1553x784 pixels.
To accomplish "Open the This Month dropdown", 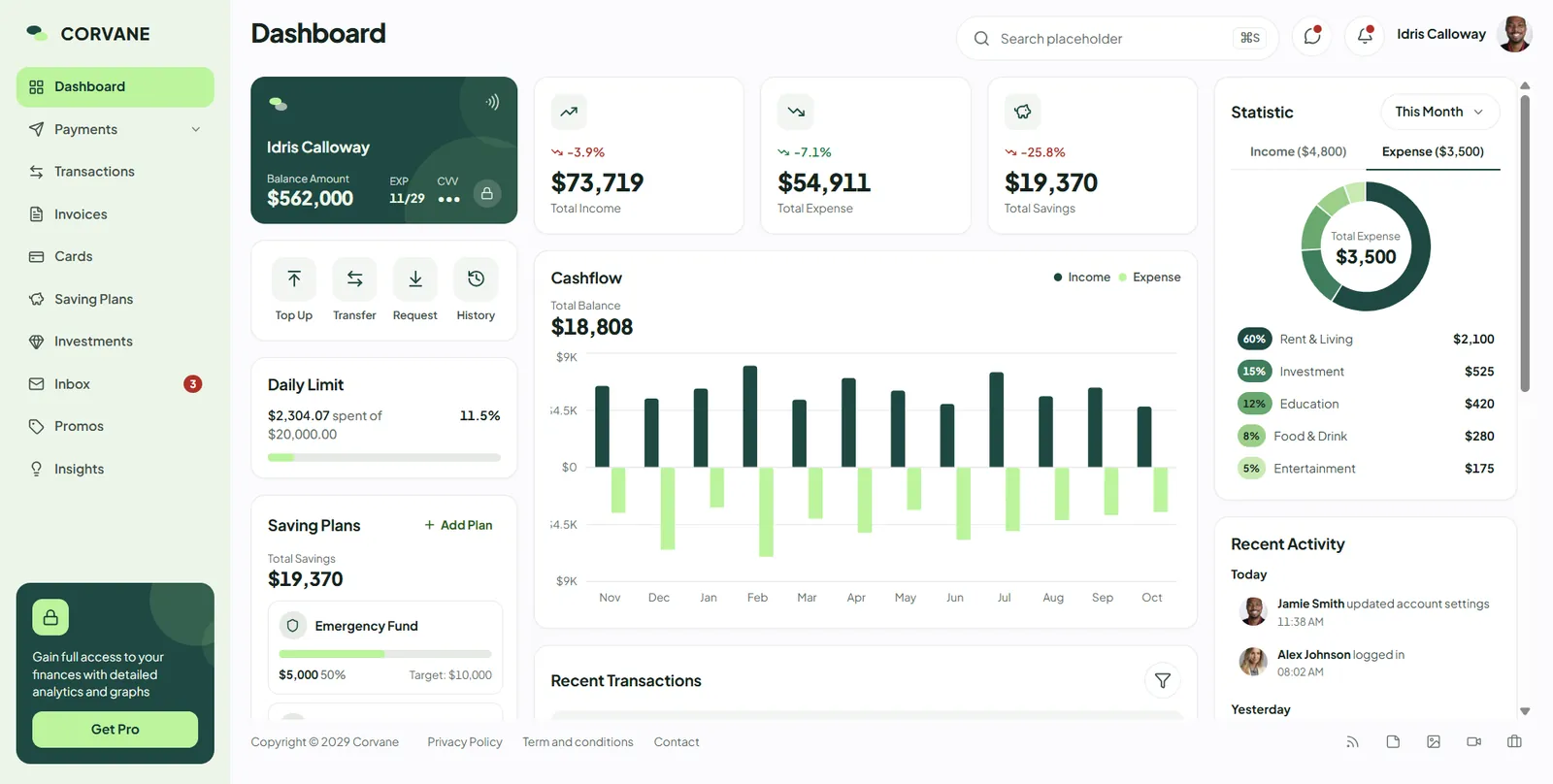I will pyautogui.click(x=1439, y=112).
